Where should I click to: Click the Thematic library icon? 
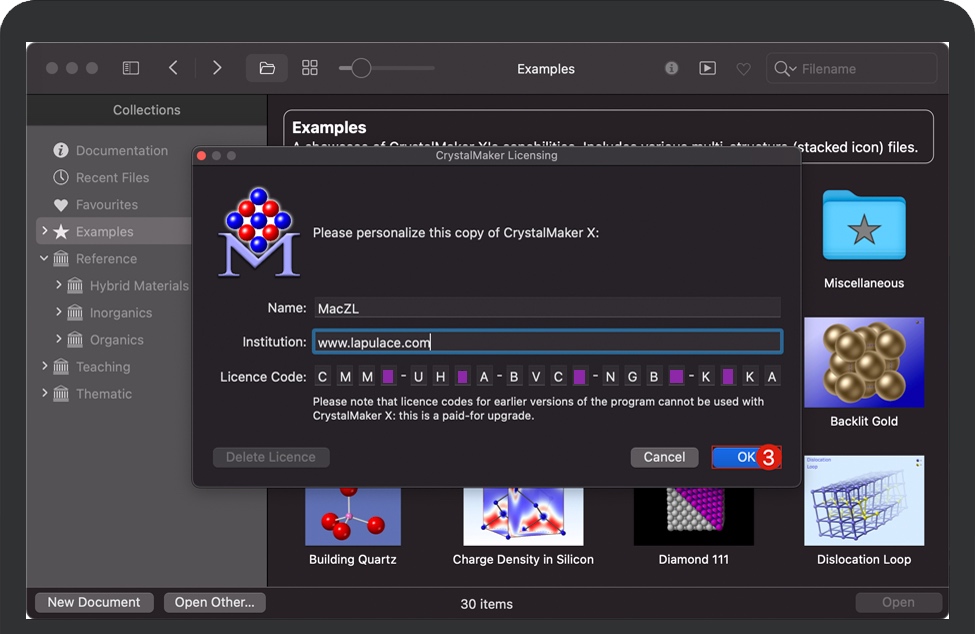pos(61,393)
